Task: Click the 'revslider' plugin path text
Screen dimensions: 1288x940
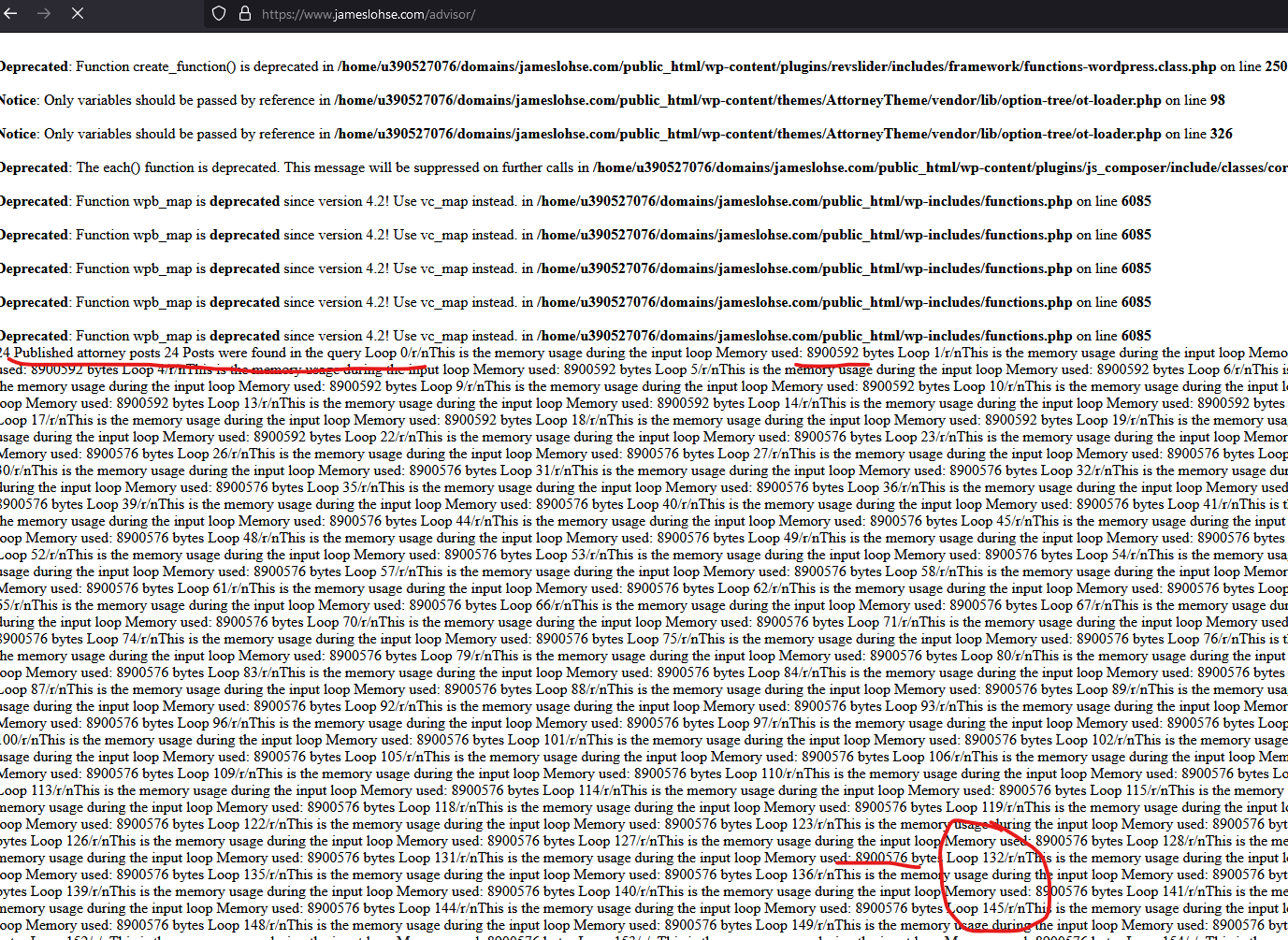Action: 790,66
